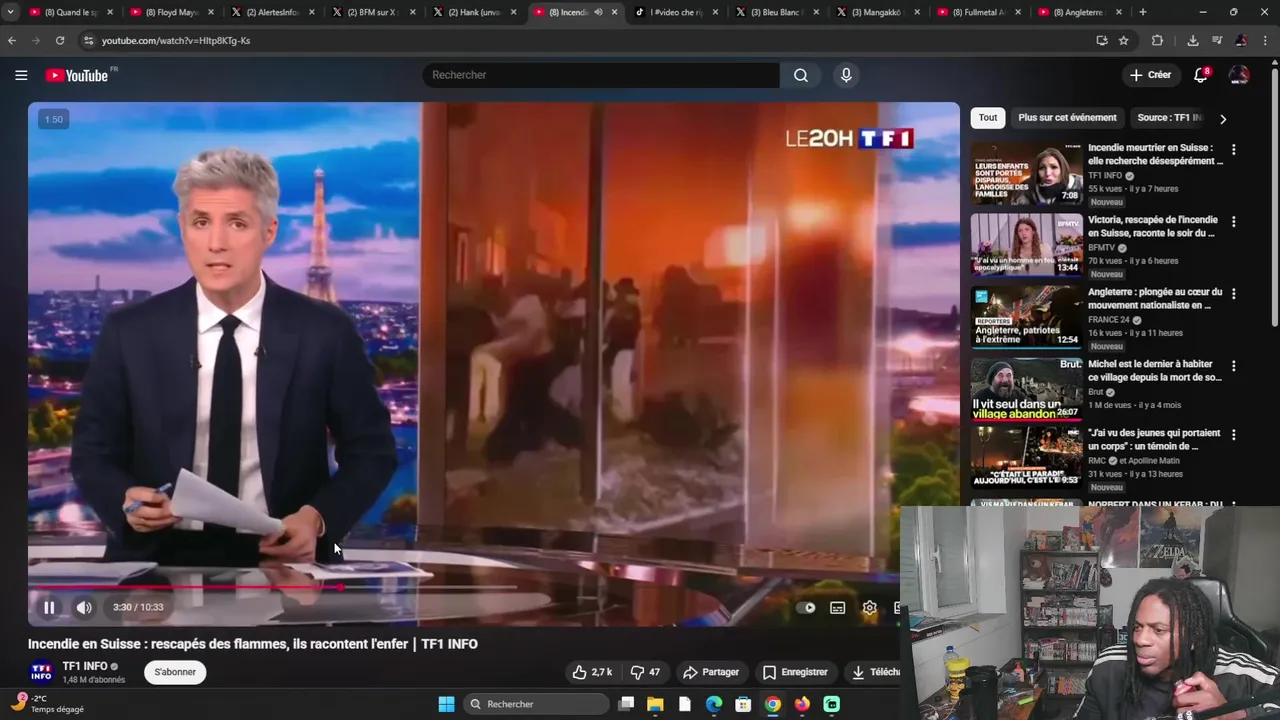The width and height of the screenshot is (1280, 720).
Task: Open the video title 'Michel est le dernier à habiter'
Action: coord(1154,371)
